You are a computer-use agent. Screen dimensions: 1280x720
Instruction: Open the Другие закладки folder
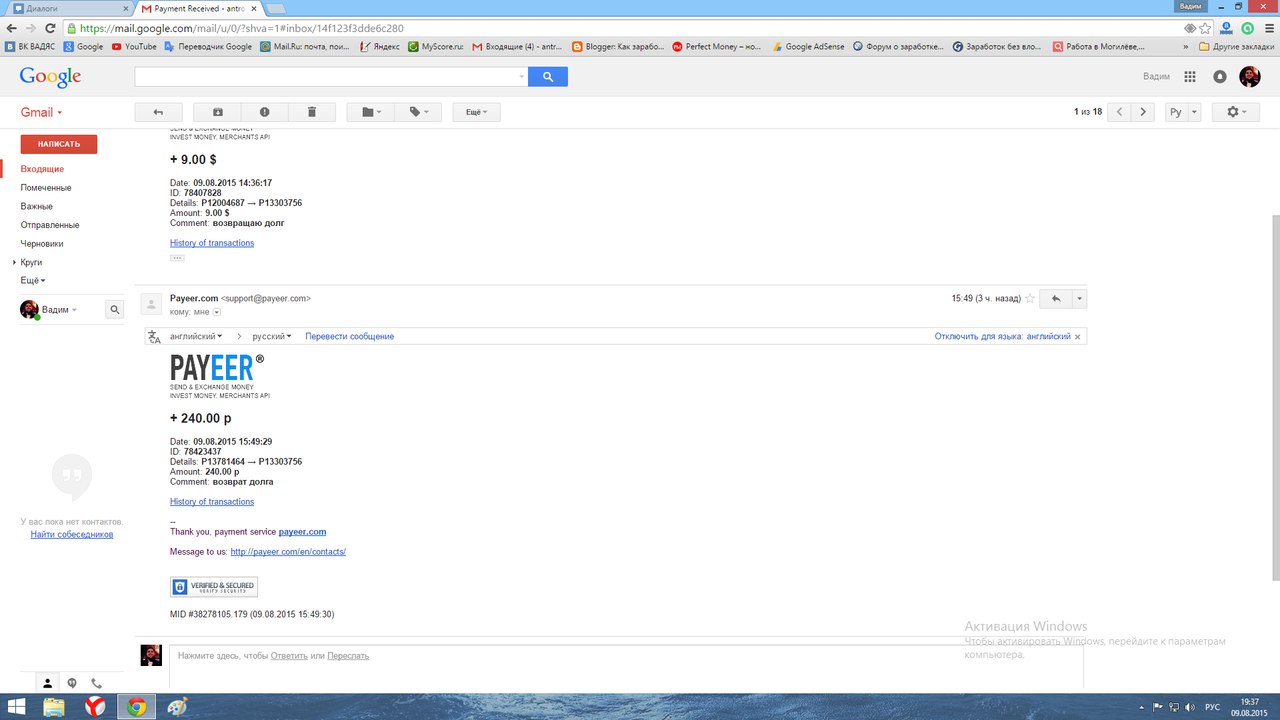click(1236, 46)
